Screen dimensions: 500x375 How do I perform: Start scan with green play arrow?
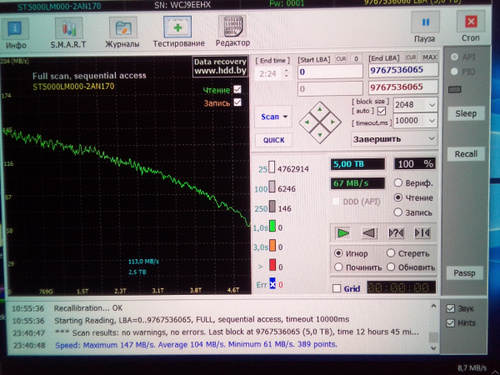pyautogui.click(x=343, y=233)
